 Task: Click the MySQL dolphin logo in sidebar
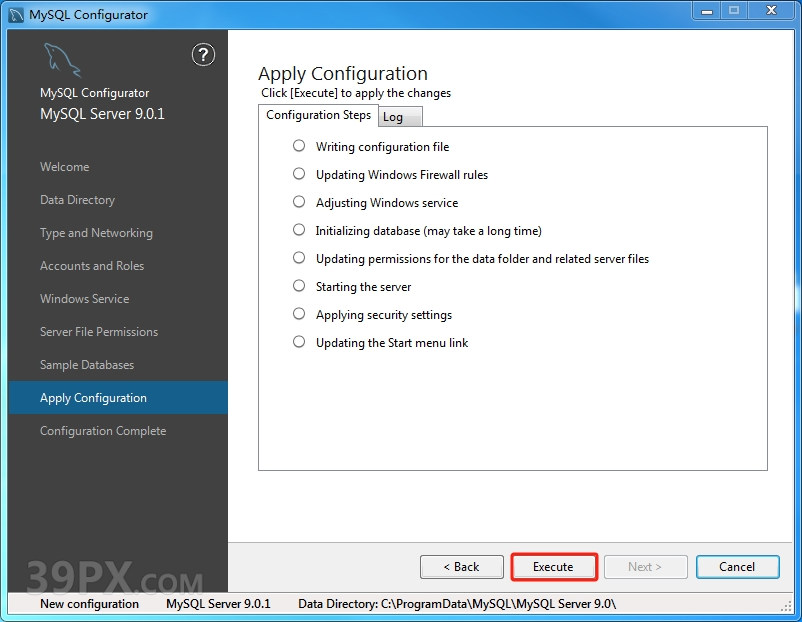[x=62, y=62]
